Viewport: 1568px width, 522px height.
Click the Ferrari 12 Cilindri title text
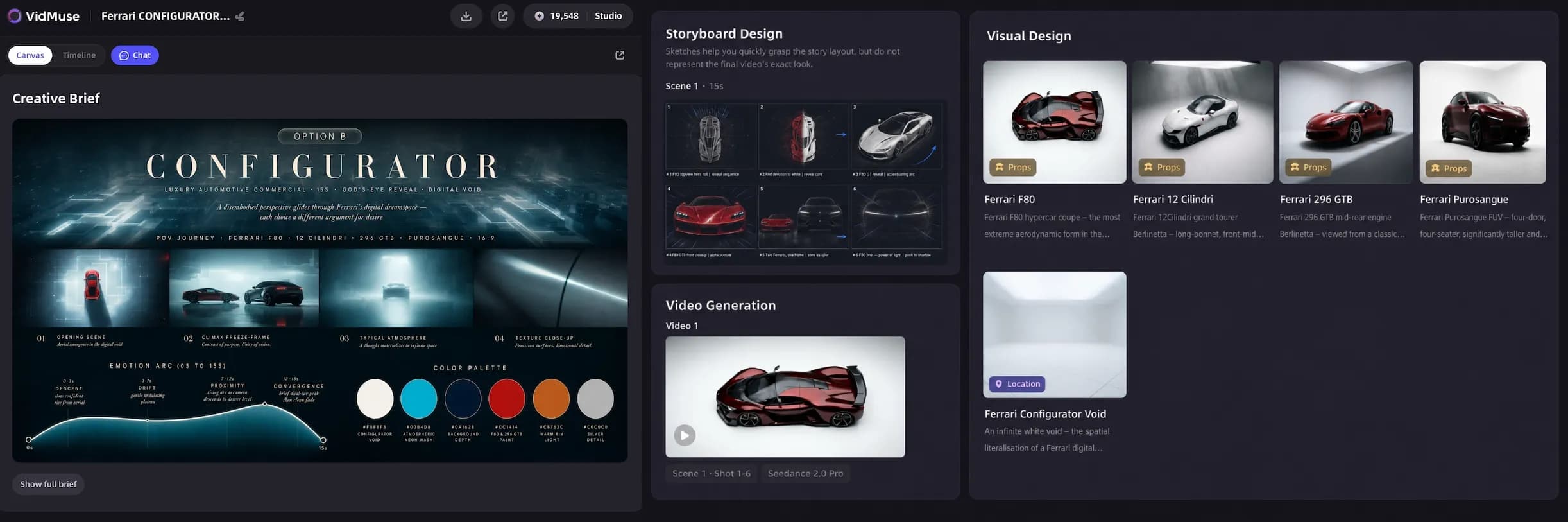pos(1173,199)
